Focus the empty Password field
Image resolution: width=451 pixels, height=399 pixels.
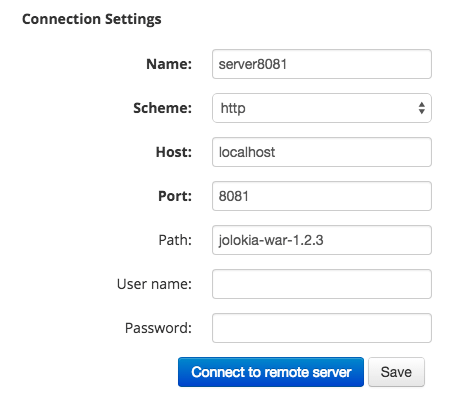tap(322, 328)
